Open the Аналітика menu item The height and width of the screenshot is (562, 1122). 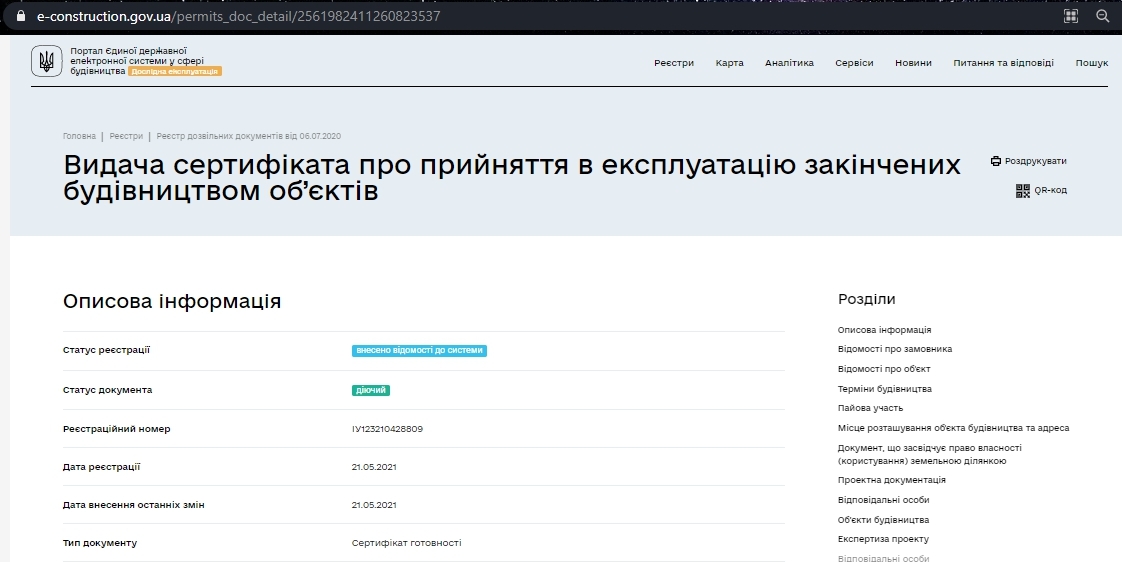[x=789, y=63]
